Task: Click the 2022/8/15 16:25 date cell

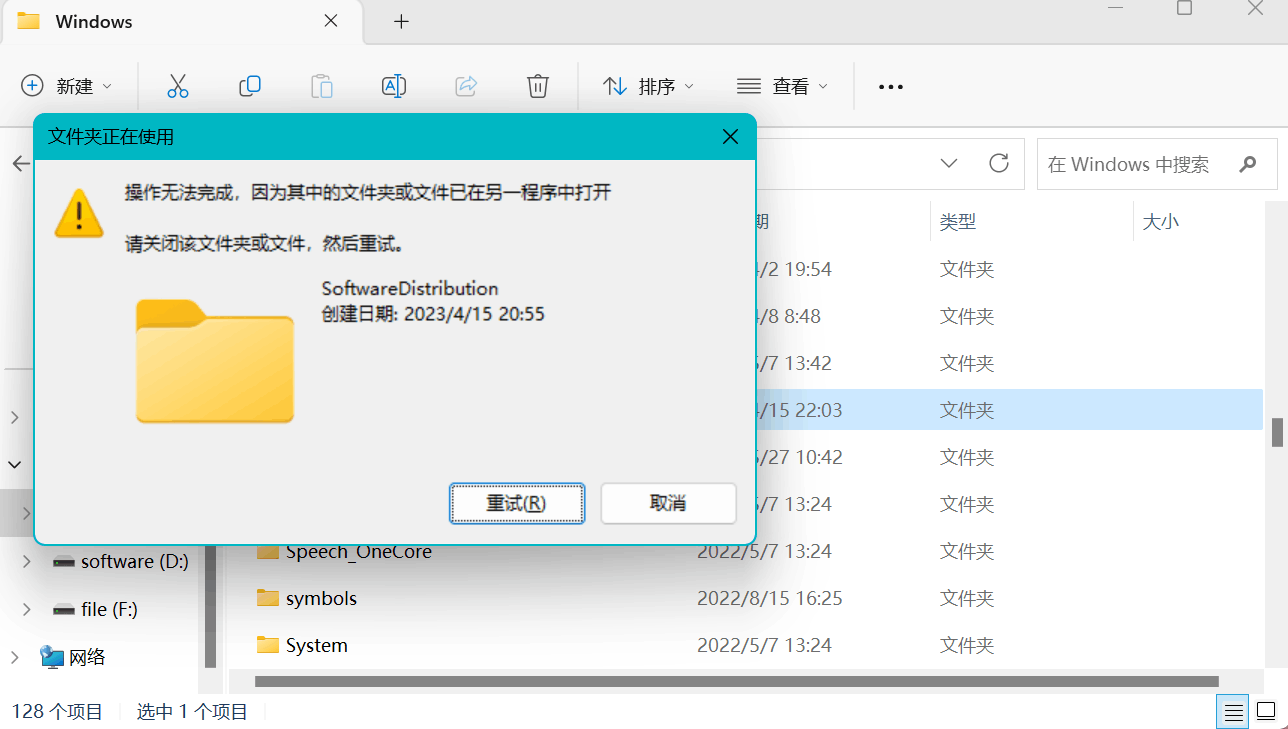Action: [x=770, y=598]
